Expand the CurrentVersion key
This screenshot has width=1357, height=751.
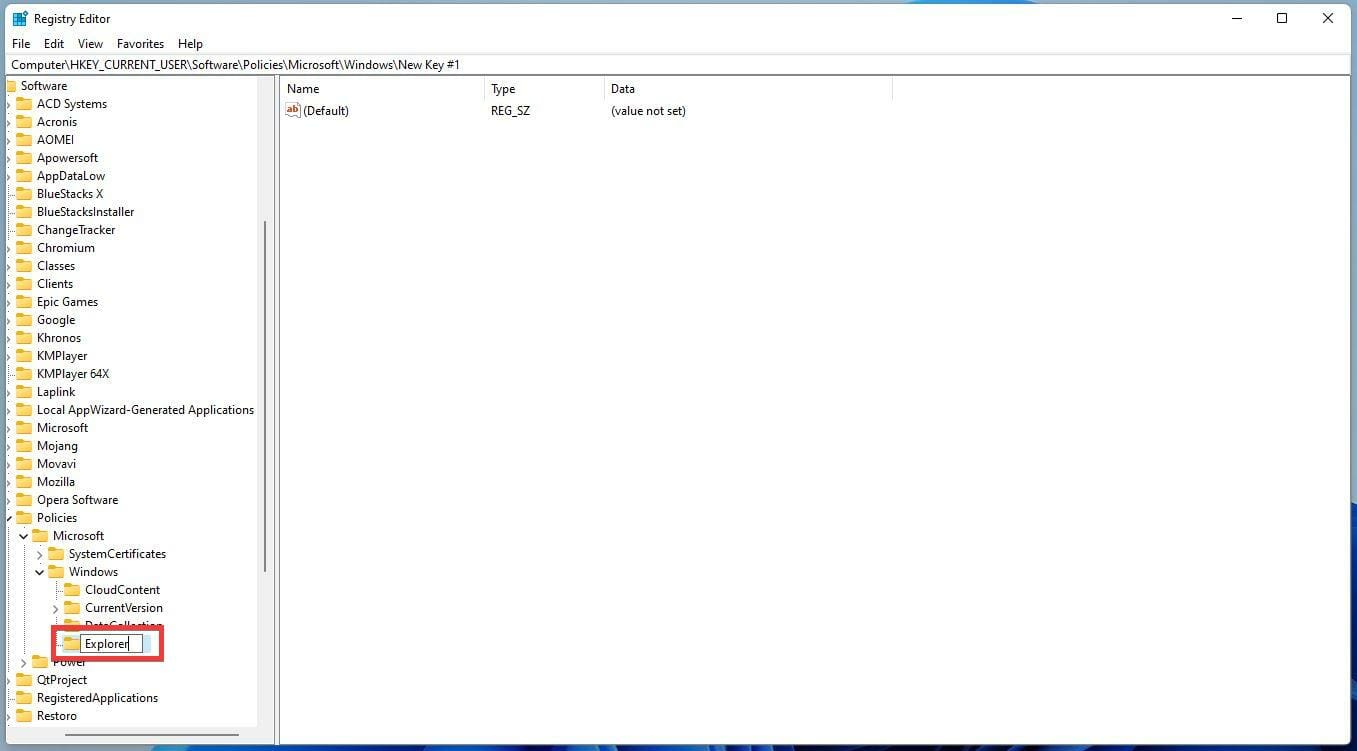pos(56,607)
